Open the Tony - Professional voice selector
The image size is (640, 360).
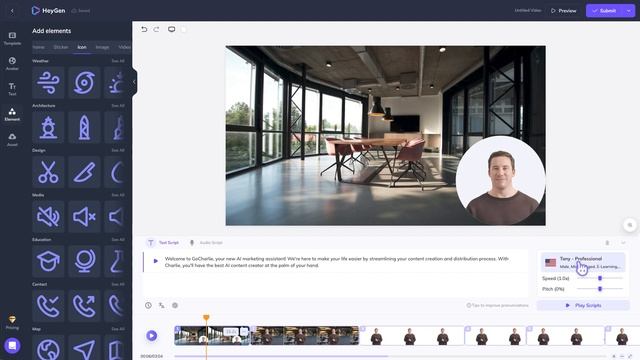click(583, 262)
